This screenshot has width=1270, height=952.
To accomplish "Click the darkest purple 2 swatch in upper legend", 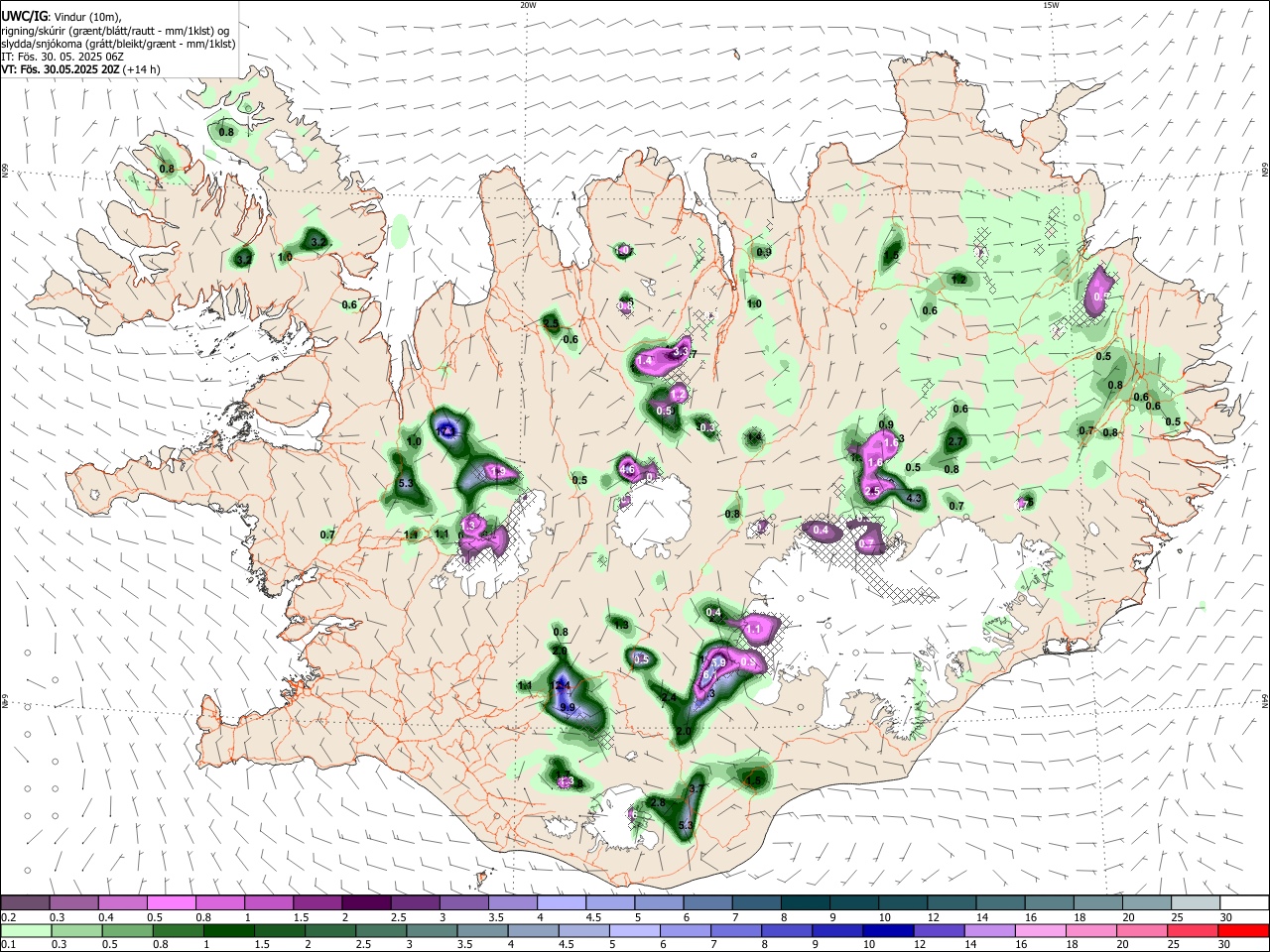I will coord(366,903).
